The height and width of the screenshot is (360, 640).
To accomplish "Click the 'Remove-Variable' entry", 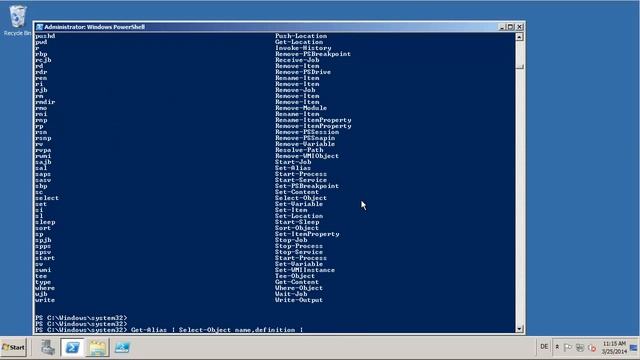I will (305, 144).
